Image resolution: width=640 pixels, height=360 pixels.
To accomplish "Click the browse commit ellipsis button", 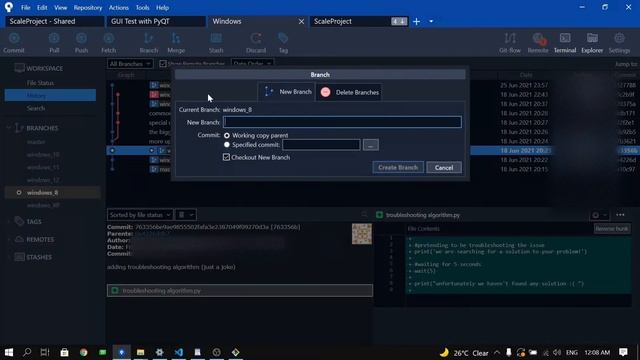I will pyautogui.click(x=371, y=145).
